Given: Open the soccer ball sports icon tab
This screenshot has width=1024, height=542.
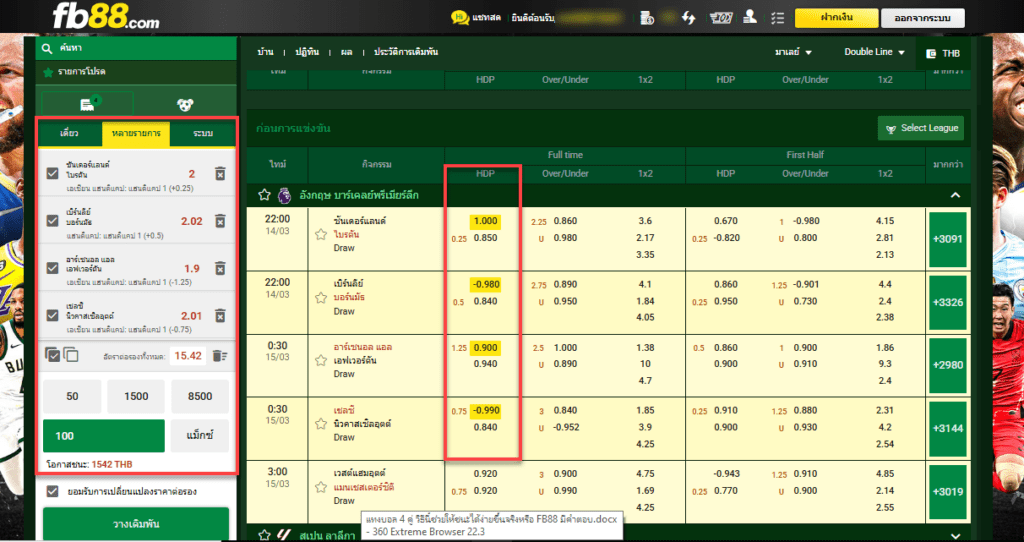Looking at the screenshot, I should click(x=185, y=104).
